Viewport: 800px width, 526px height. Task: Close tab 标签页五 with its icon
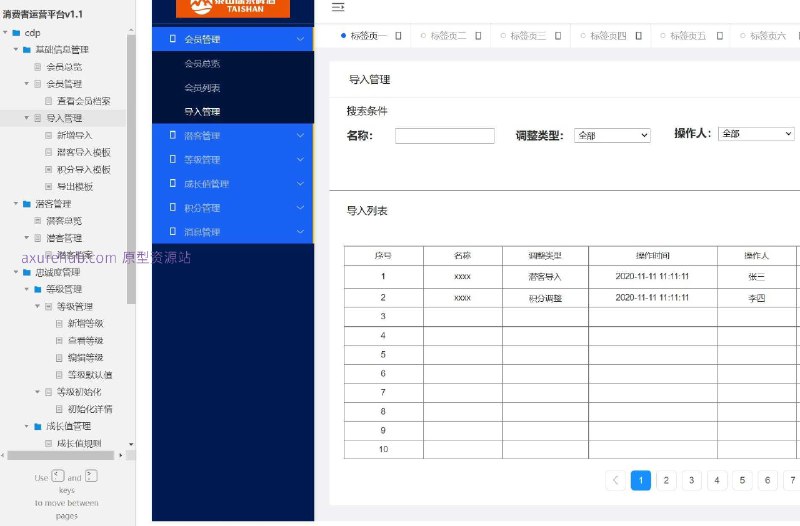click(719, 36)
